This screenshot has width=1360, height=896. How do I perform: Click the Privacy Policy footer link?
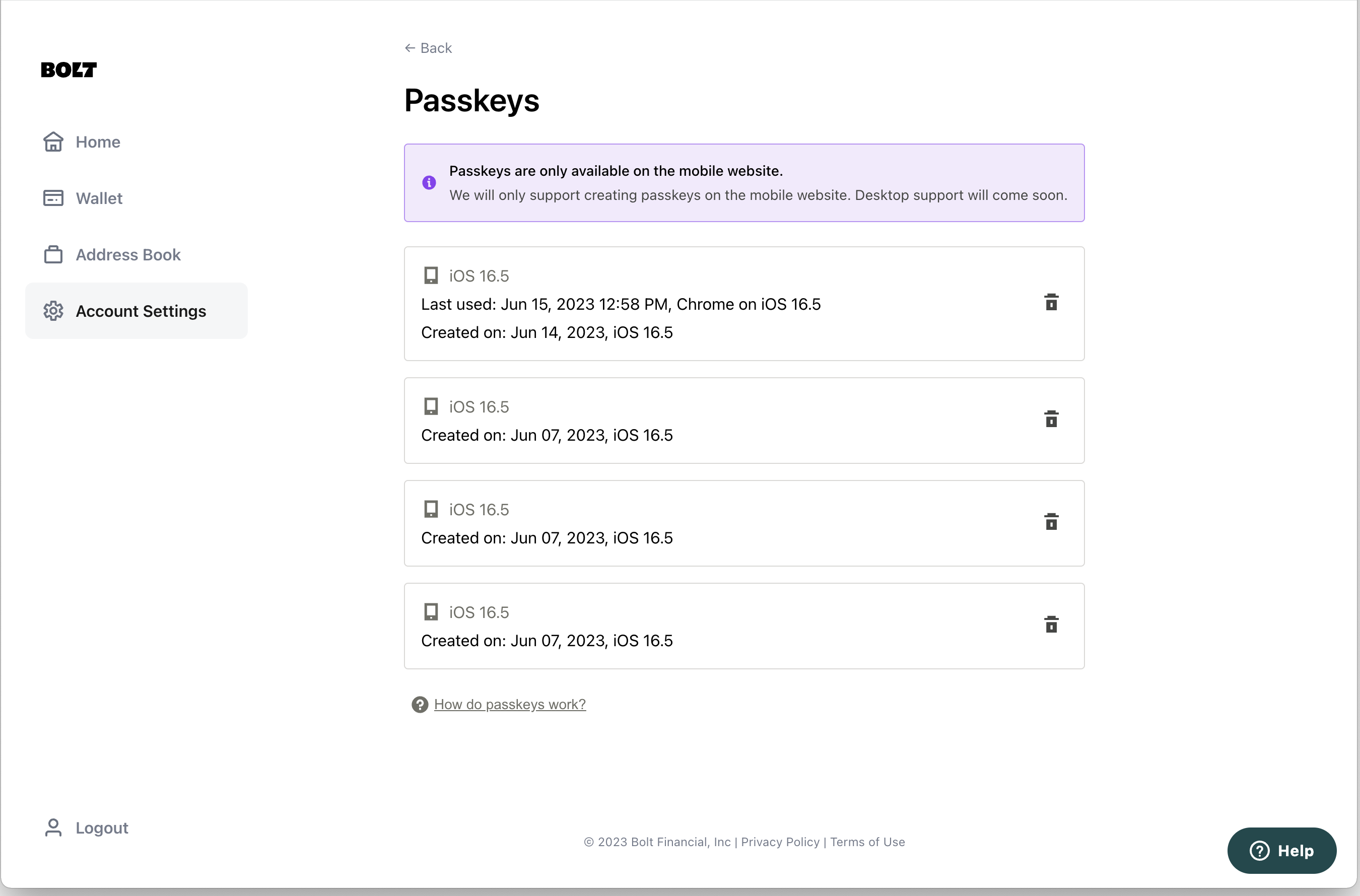780,840
